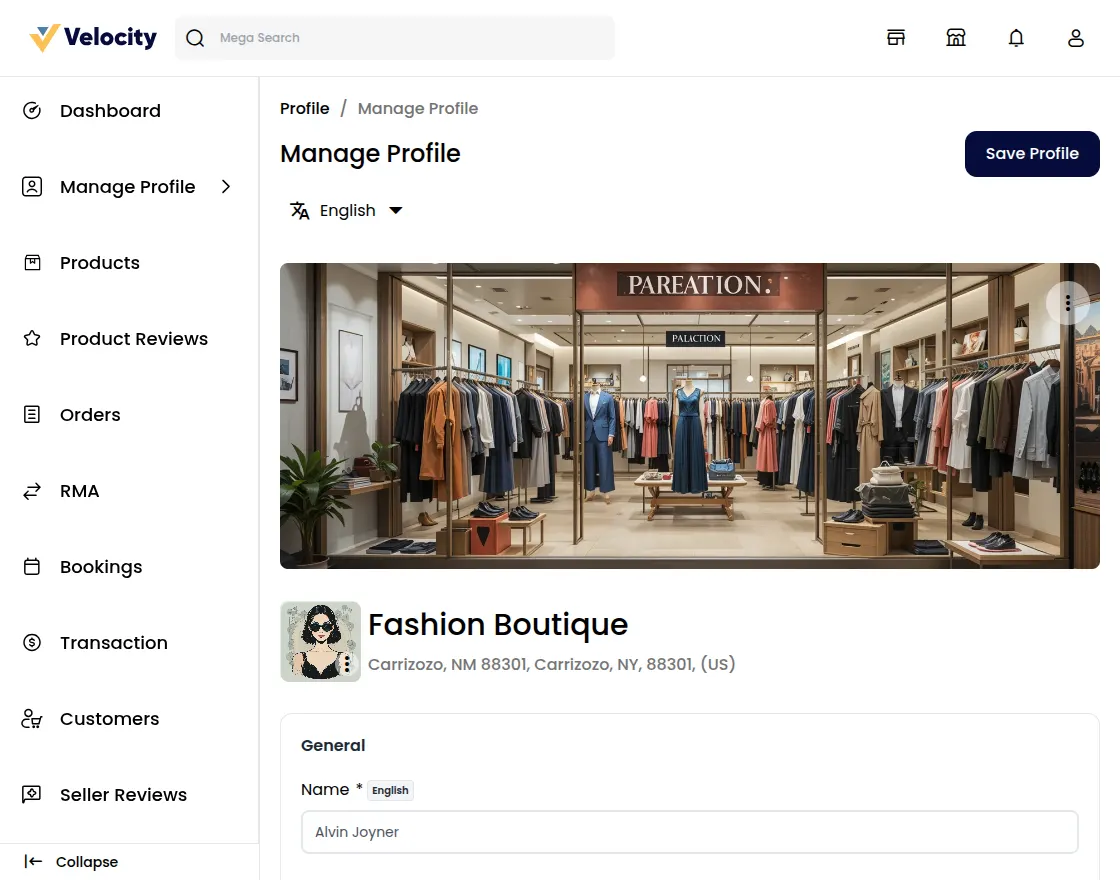Click the RMA arrows icon
The height and width of the screenshot is (880, 1120).
coord(32,490)
